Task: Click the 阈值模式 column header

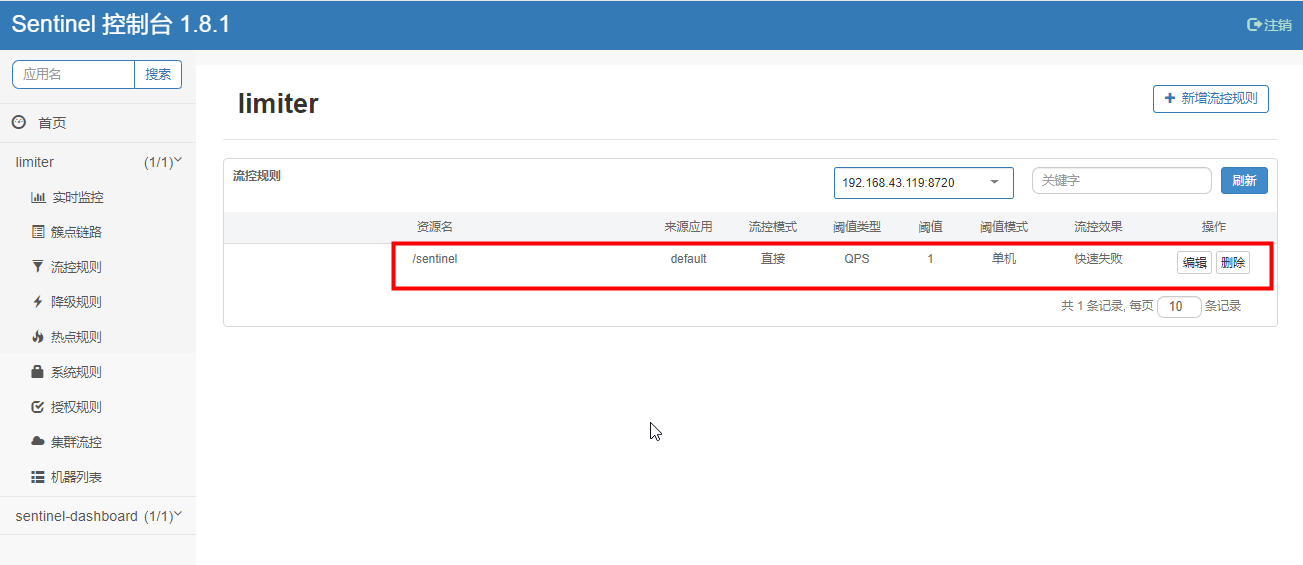Action: pos(1004,227)
